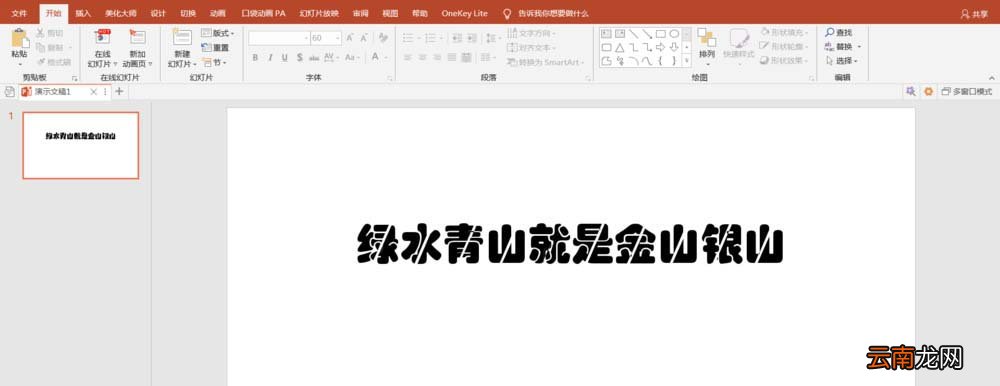Screen dimensions: 1000x386
Task: Open the Section (节) dropdown
Action: click(214, 63)
